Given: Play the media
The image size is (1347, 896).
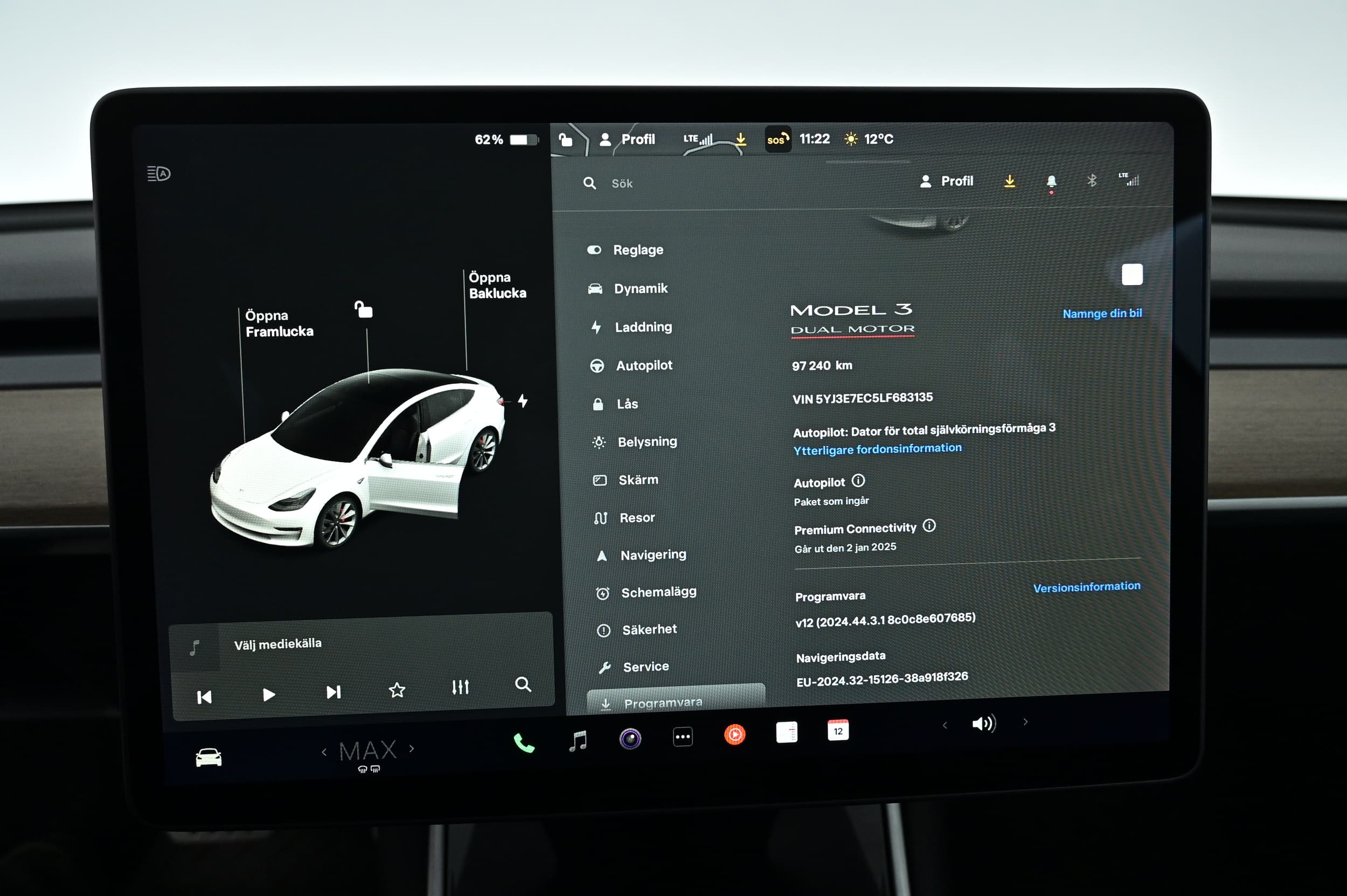Looking at the screenshot, I should [269, 695].
